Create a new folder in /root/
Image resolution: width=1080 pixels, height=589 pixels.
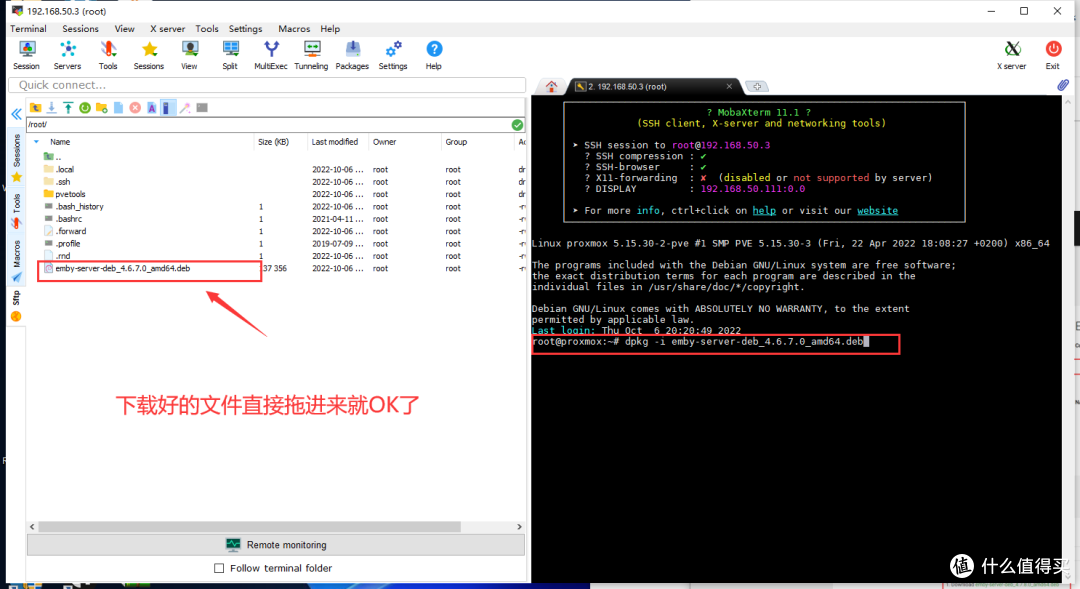tap(101, 106)
